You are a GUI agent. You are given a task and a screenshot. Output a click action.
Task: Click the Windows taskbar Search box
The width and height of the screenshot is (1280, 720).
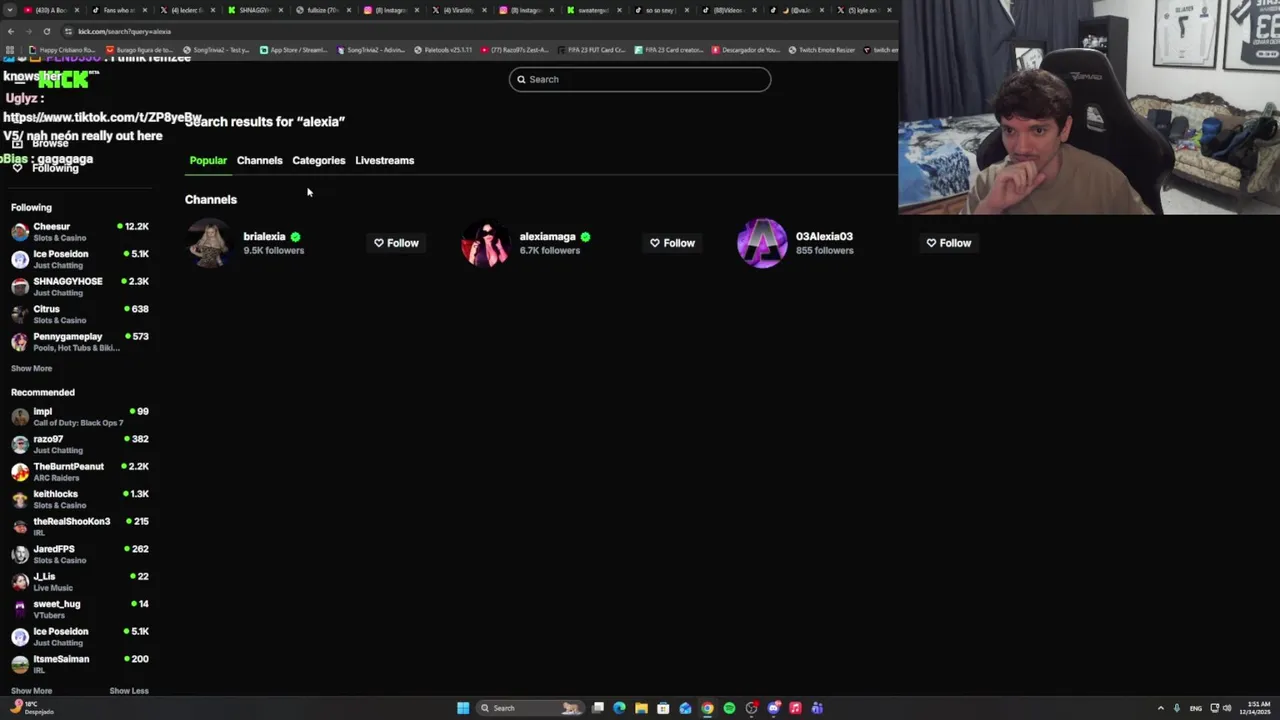click(x=530, y=708)
